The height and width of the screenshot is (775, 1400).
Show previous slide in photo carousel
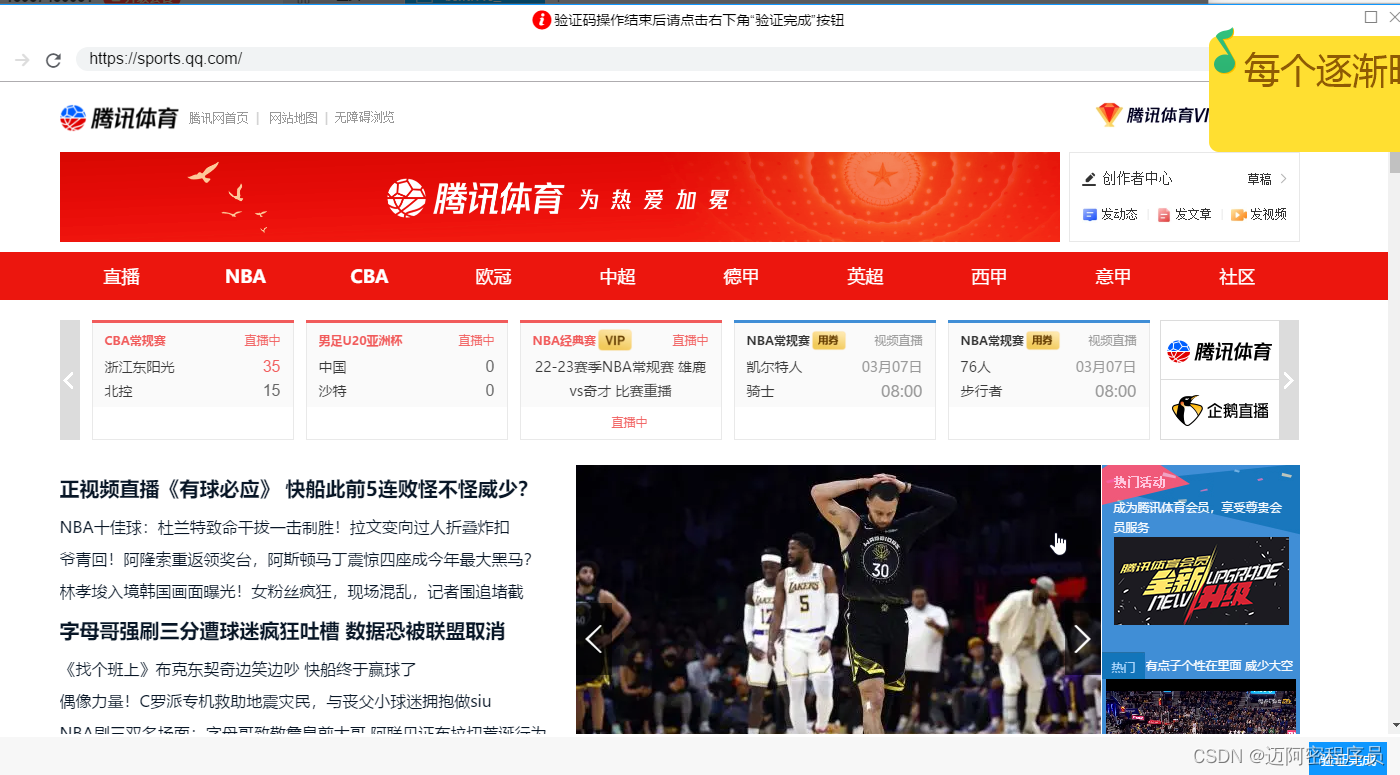click(x=594, y=639)
